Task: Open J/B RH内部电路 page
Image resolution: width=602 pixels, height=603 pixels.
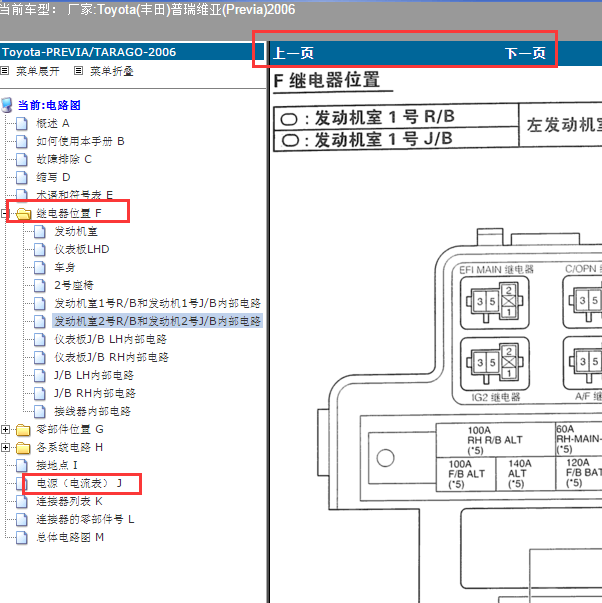Action: [x=95, y=393]
